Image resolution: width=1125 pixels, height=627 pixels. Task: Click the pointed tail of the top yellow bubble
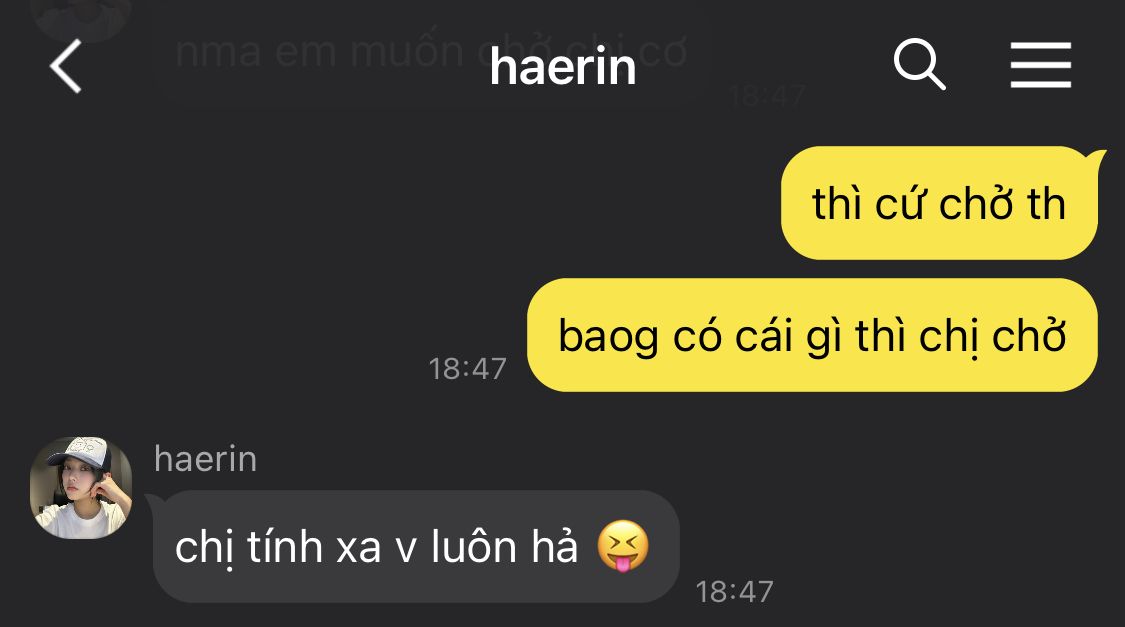1094,156
